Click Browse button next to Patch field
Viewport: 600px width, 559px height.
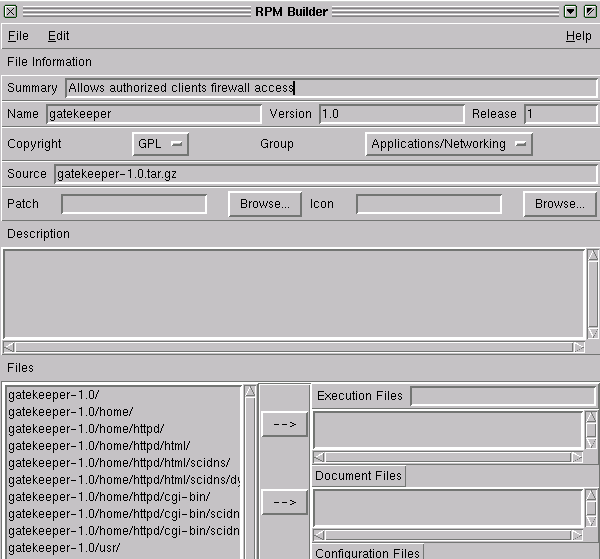coord(265,204)
